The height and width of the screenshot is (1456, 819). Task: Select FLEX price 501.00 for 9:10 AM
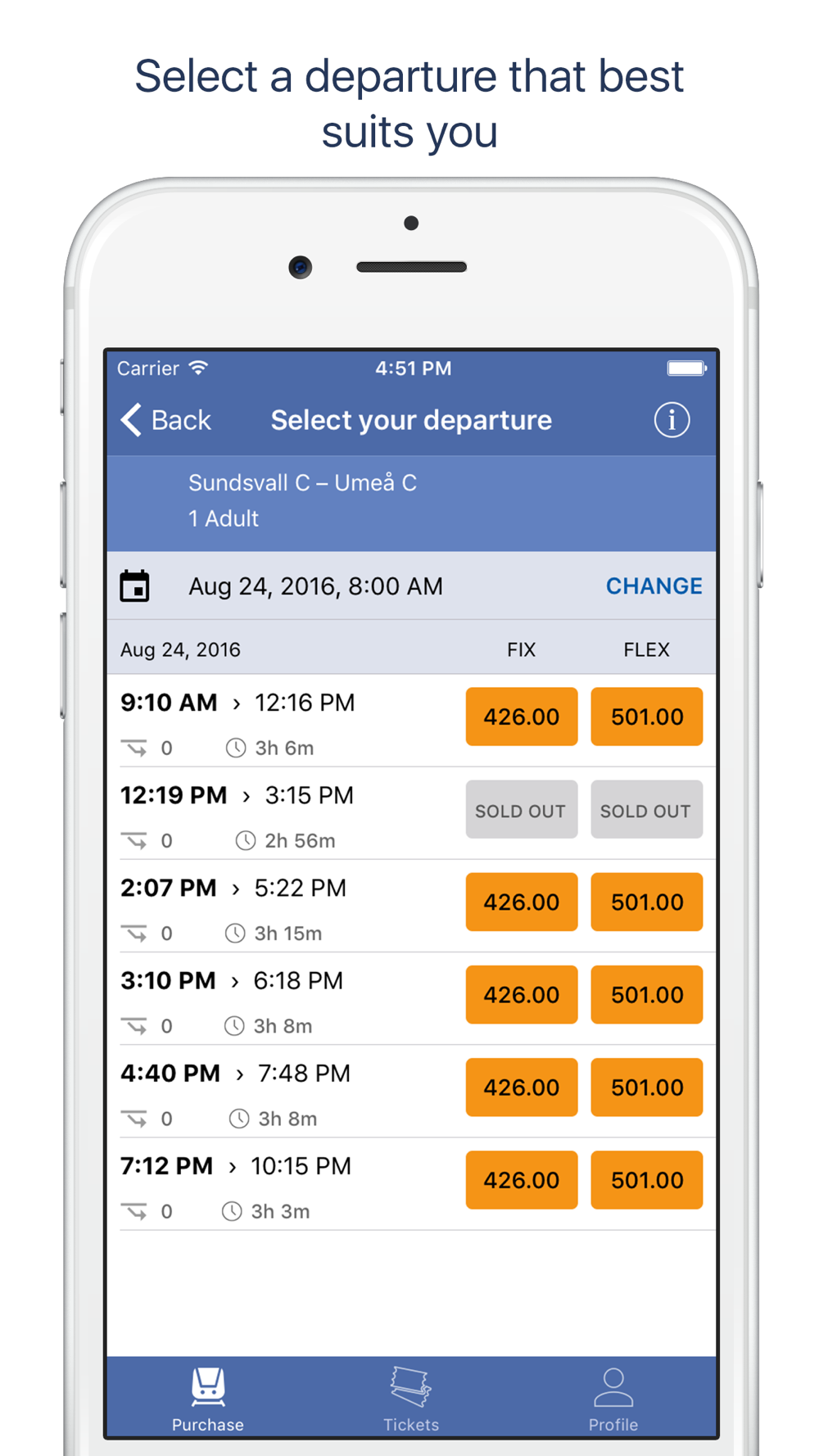647,717
